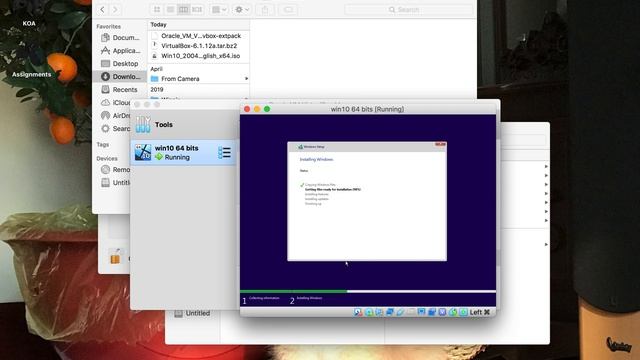Image resolution: width=640 pixels, height=360 pixels.
Task: Open Applications in Finder sidebar
Action: coord(120,51)
